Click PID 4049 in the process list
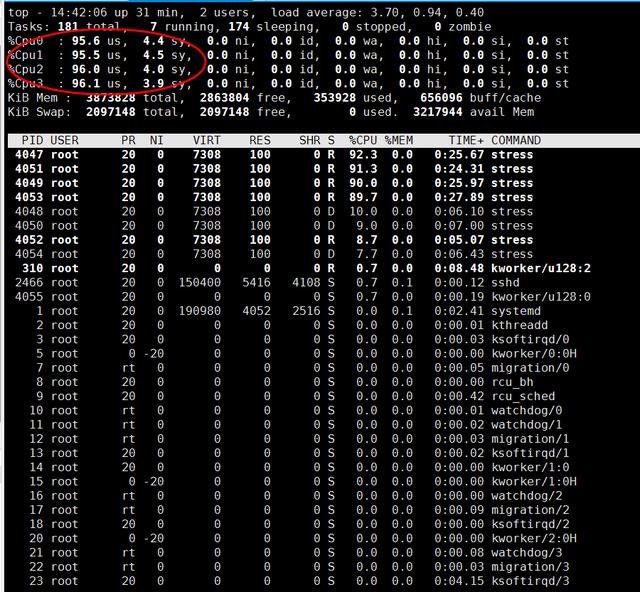The width and height of the screenshot is (640, 592). 29,183
